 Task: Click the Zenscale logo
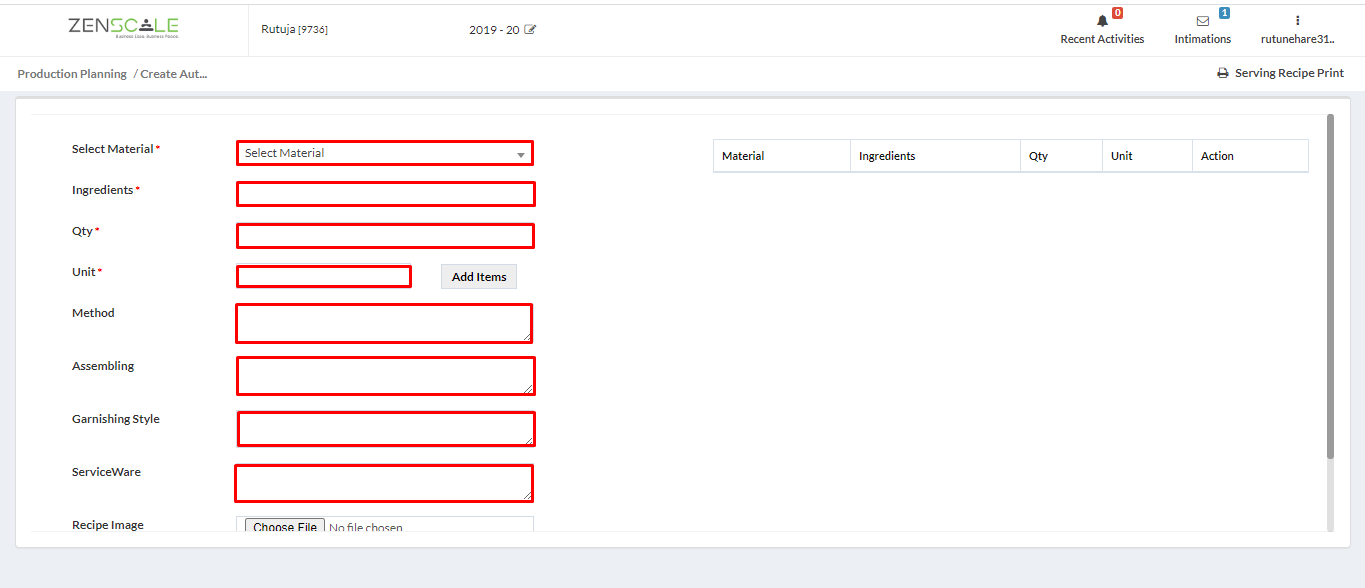pos(123,27)
